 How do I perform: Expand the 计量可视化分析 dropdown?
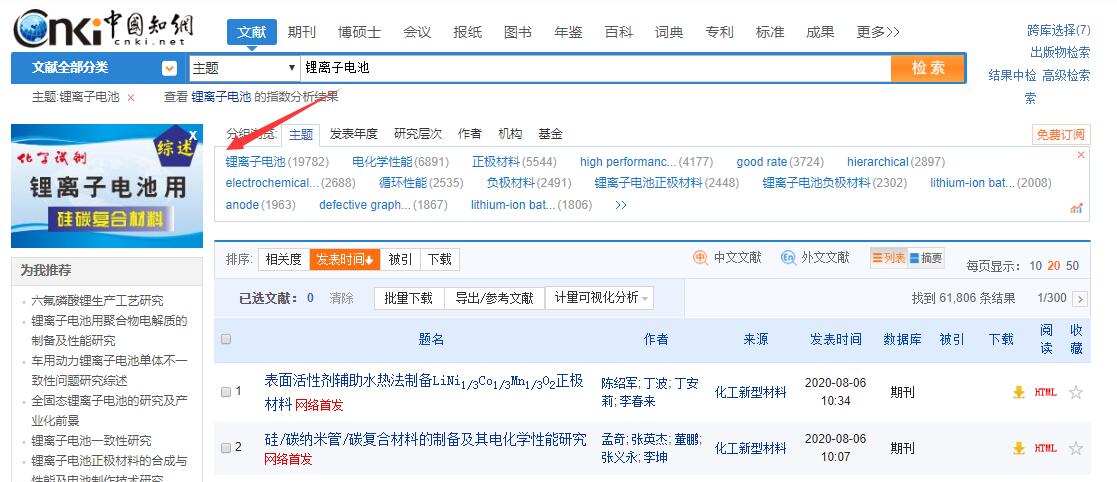(600, 298)
